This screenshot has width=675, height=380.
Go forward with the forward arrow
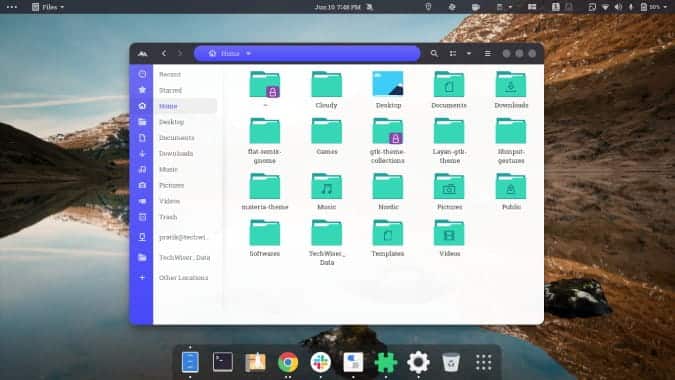click(180, 53)
